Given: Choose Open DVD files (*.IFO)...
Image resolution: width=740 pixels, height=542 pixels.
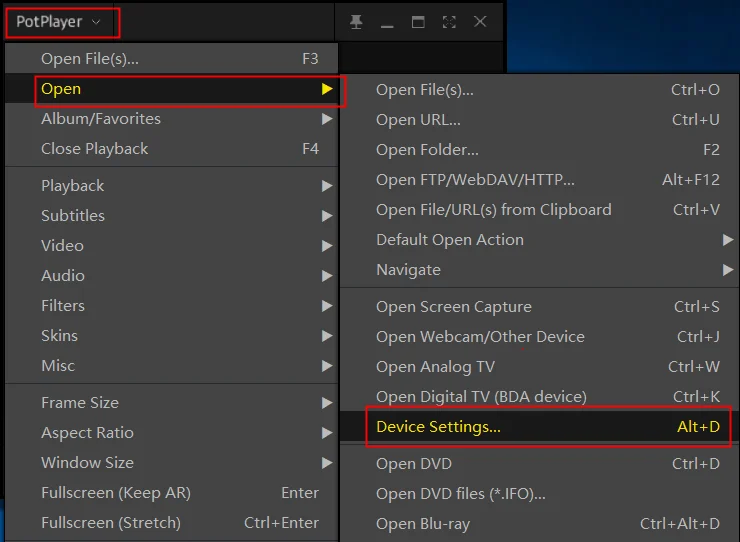Looking at the screenshot, I should coord(539,494).
